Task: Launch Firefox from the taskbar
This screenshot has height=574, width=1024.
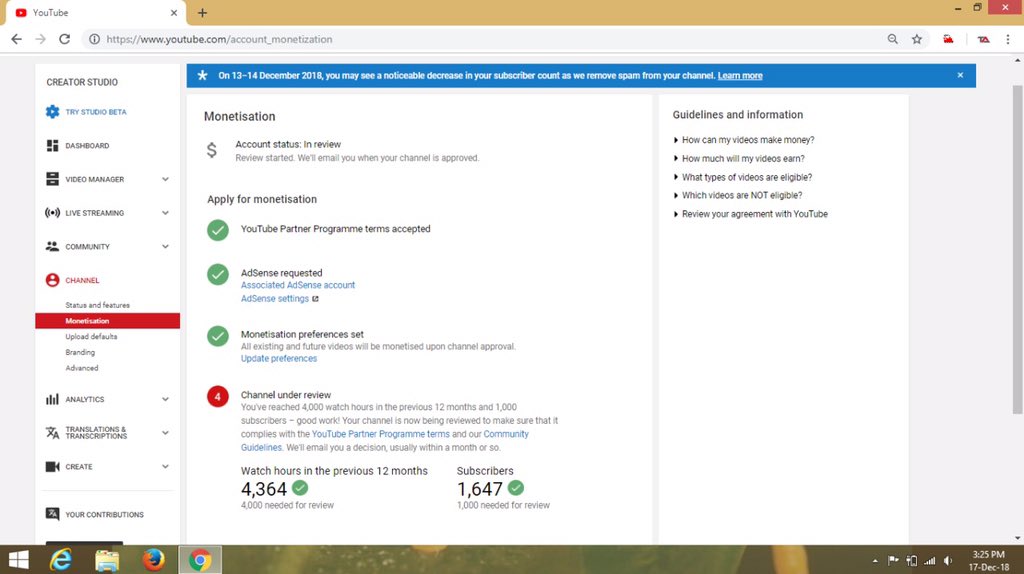Action: point(153,560)
